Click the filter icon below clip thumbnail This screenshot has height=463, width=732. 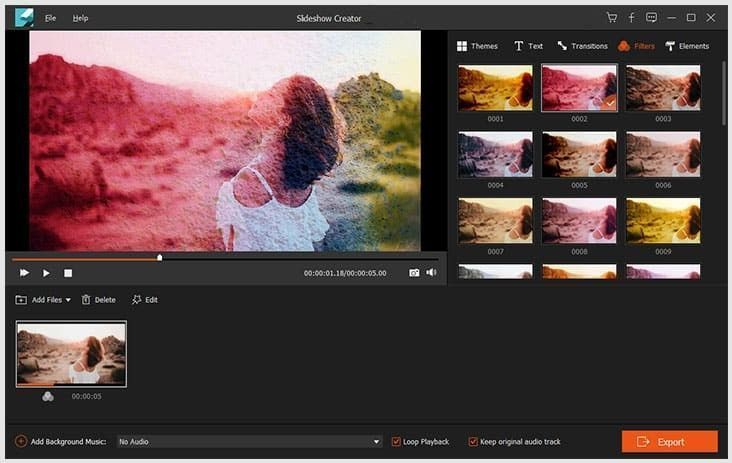click(x=48, y=396)
